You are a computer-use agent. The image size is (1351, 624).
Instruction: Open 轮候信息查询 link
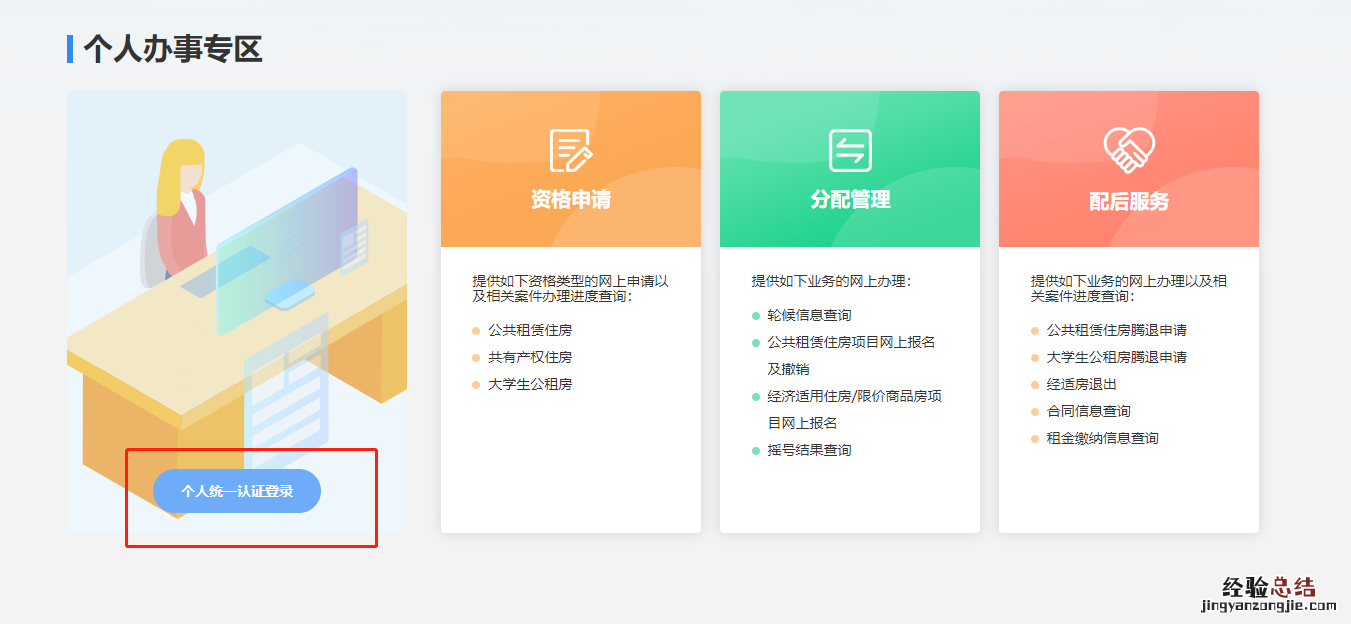809,315
